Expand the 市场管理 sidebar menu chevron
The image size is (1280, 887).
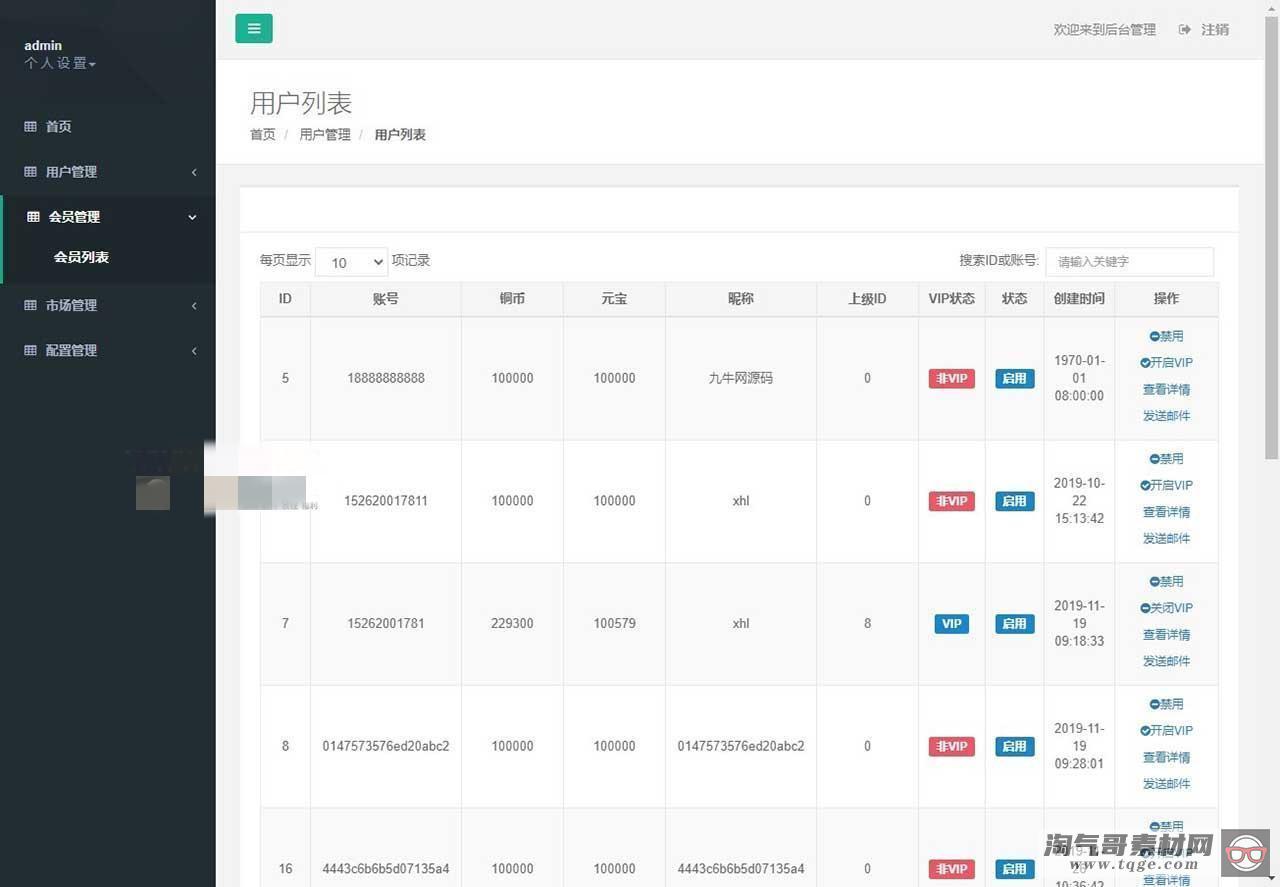click(x=194, y=306)
